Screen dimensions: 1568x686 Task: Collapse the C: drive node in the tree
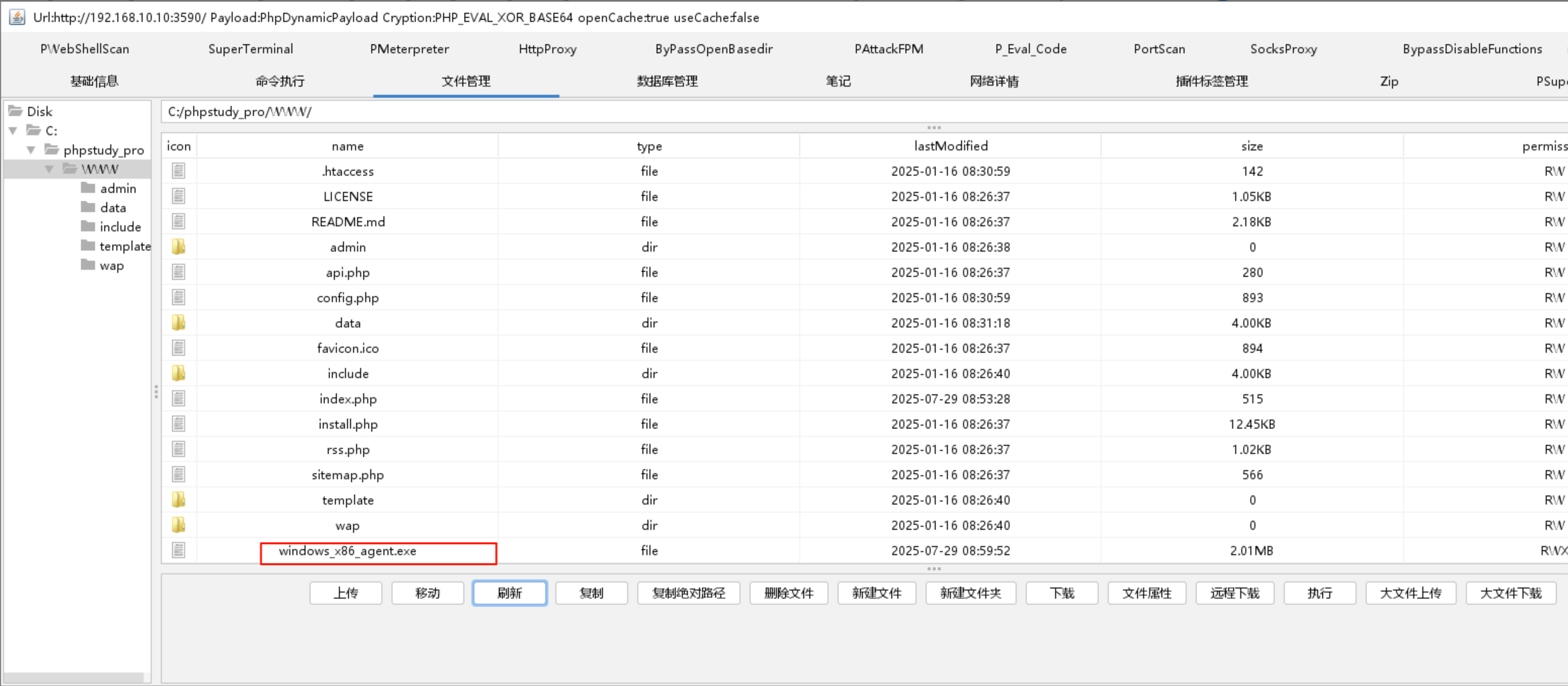[x=13, y=130]
